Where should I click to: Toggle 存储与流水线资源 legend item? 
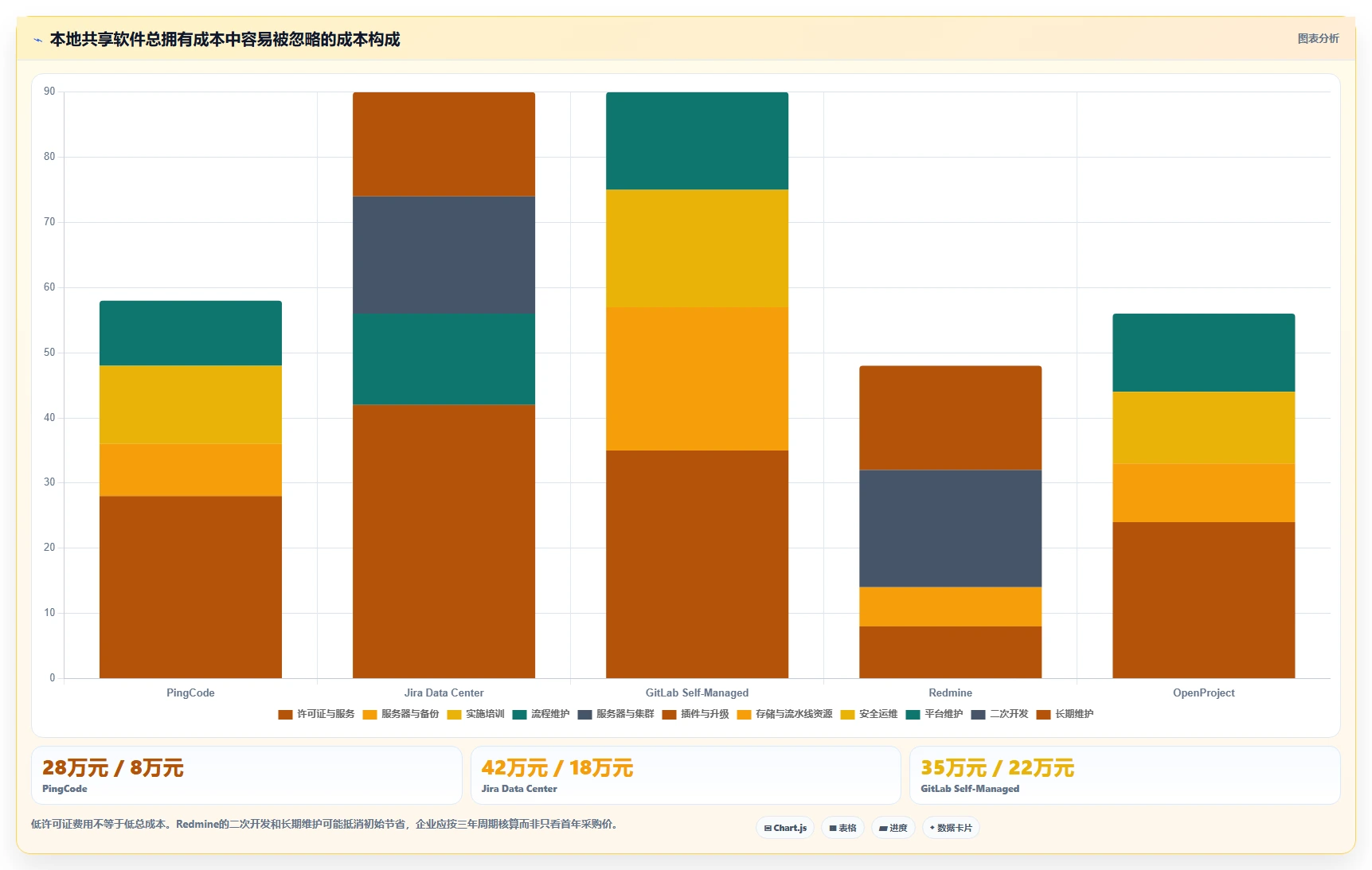tap(784, 714)
